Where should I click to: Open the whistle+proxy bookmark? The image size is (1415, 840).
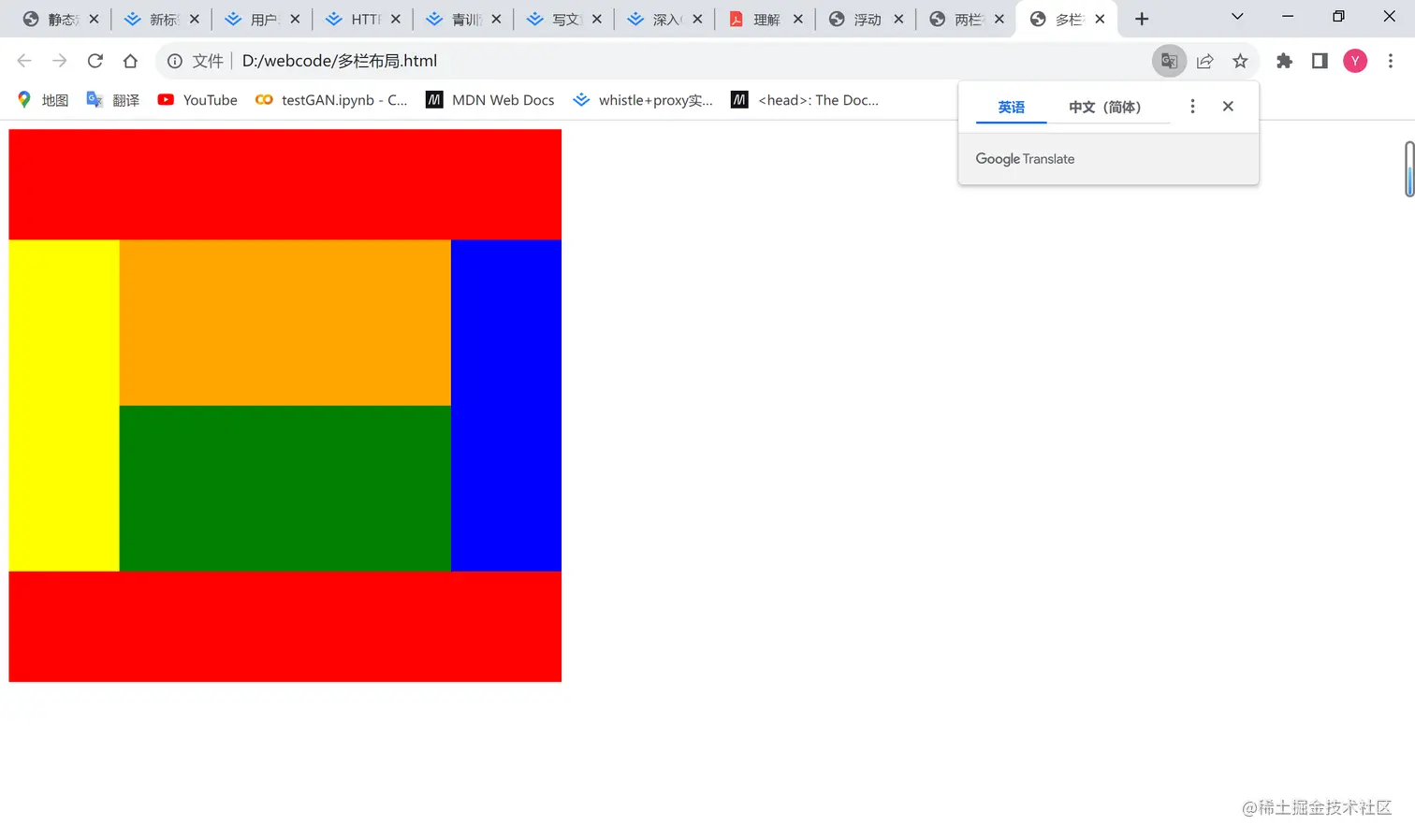coord(643,100)
